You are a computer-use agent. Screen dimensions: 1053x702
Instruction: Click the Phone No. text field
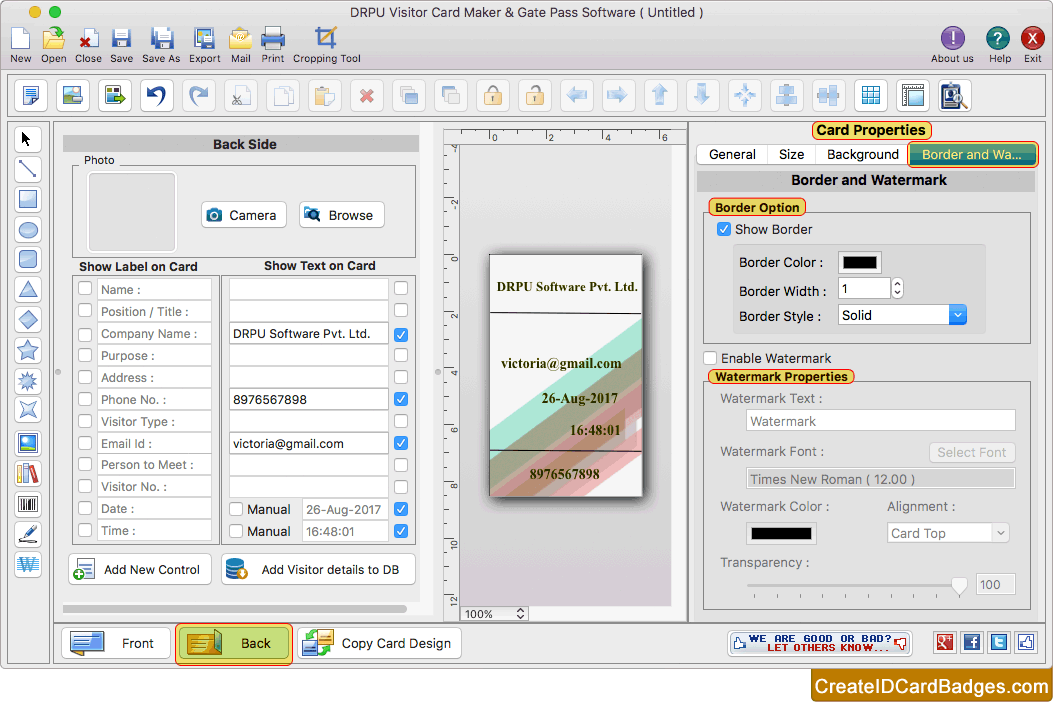click(x=308, y=399)
